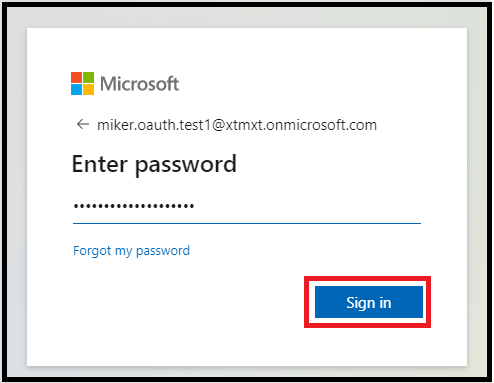Select the miker.oauth.test1 email address text
This screenshot has height=383, width=494.
(x=237, y=125)
